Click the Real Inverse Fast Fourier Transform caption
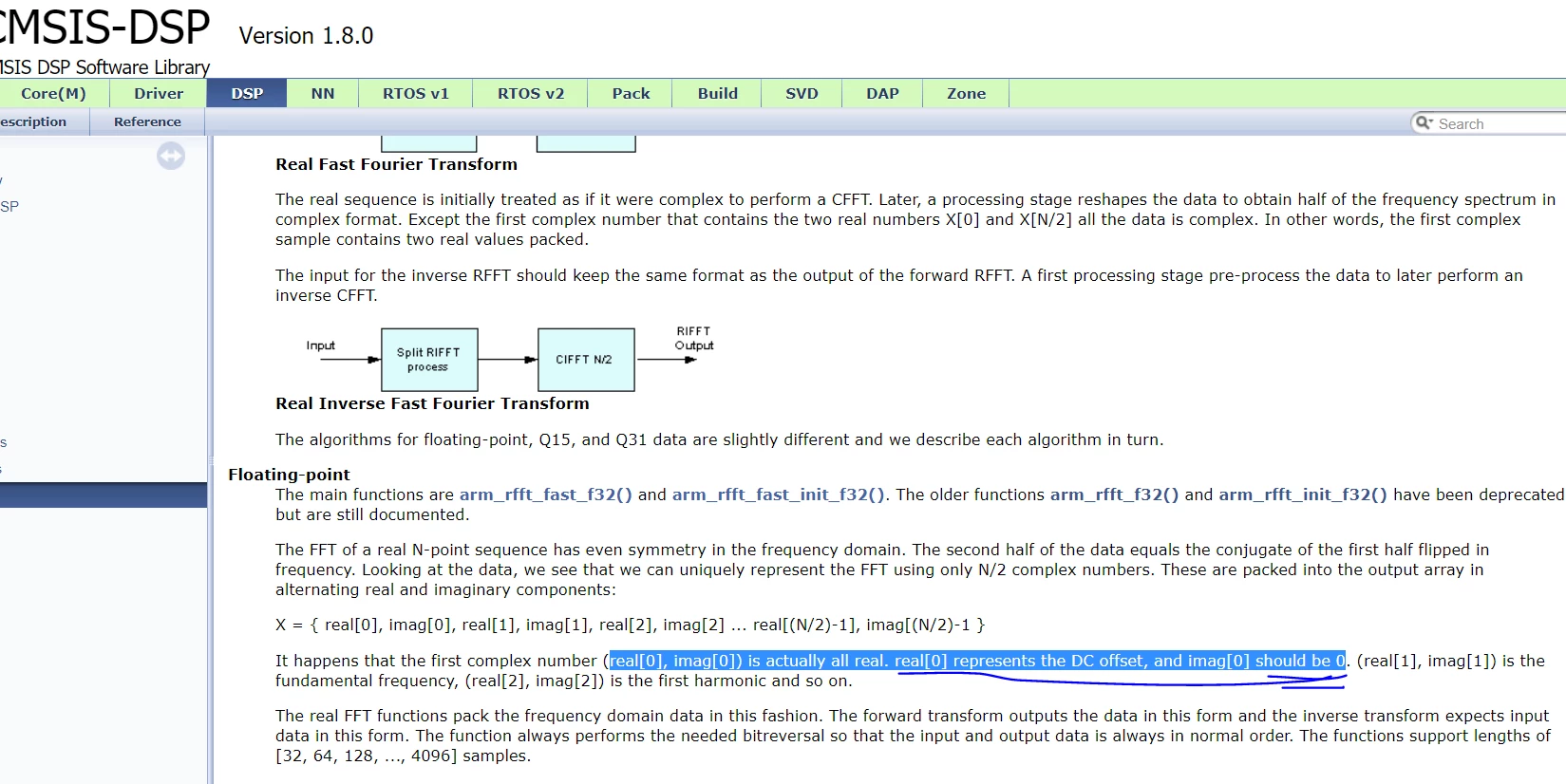The width and height of the screenshot is (1566, 784). 432,403
